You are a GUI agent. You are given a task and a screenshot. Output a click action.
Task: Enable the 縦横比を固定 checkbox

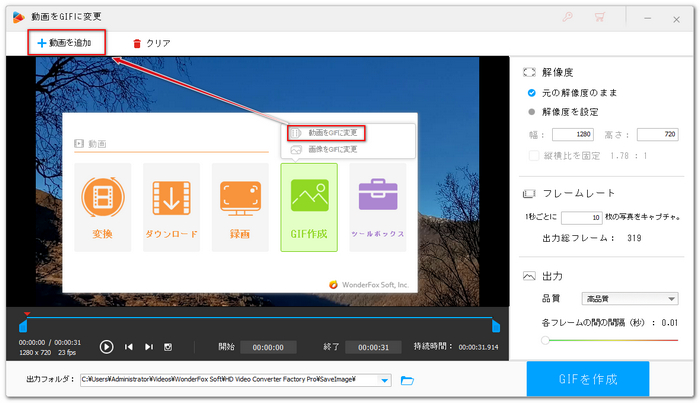533,156
